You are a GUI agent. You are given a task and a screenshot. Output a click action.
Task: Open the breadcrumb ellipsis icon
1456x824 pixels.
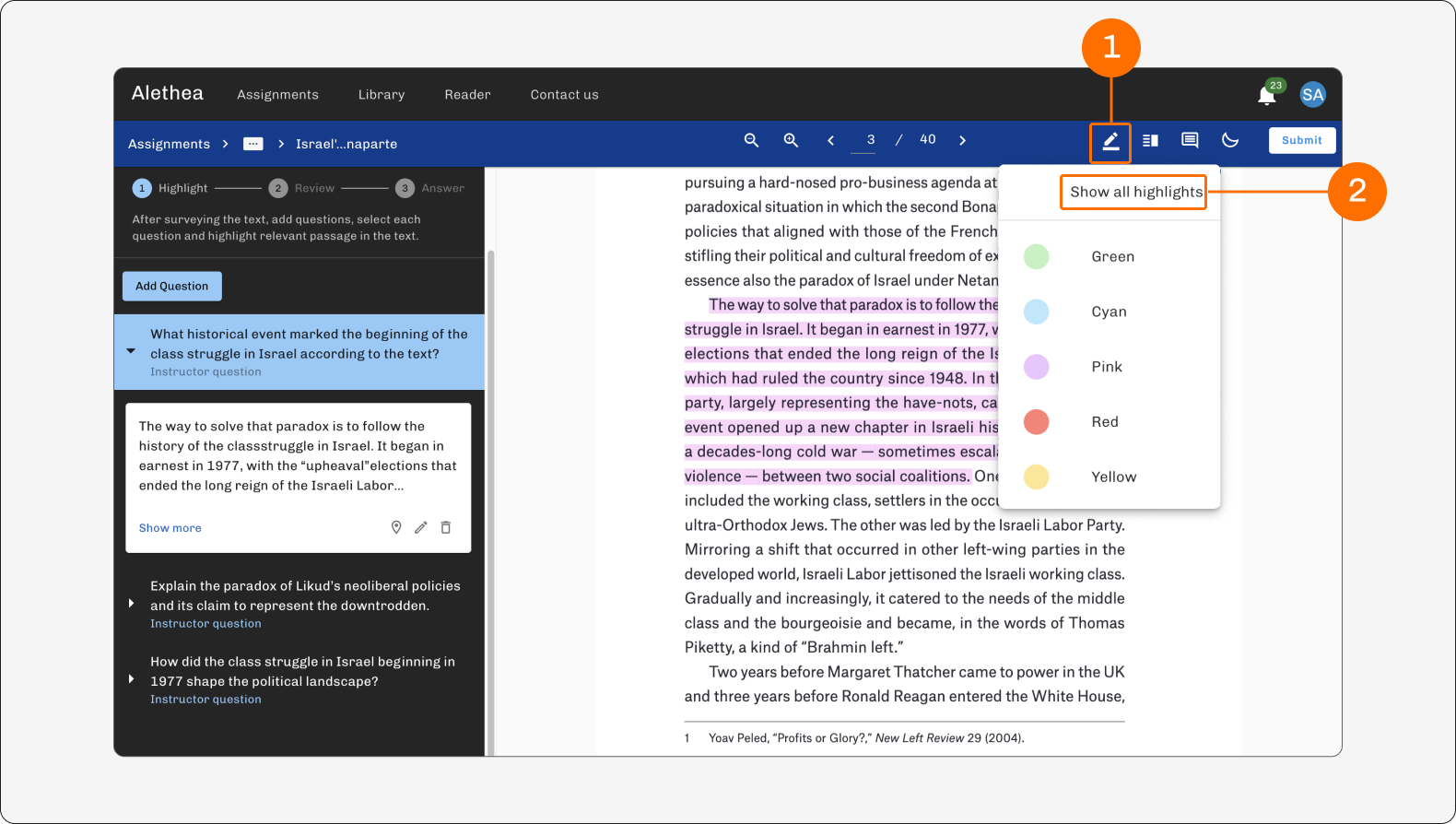click(x=253, y=144)
